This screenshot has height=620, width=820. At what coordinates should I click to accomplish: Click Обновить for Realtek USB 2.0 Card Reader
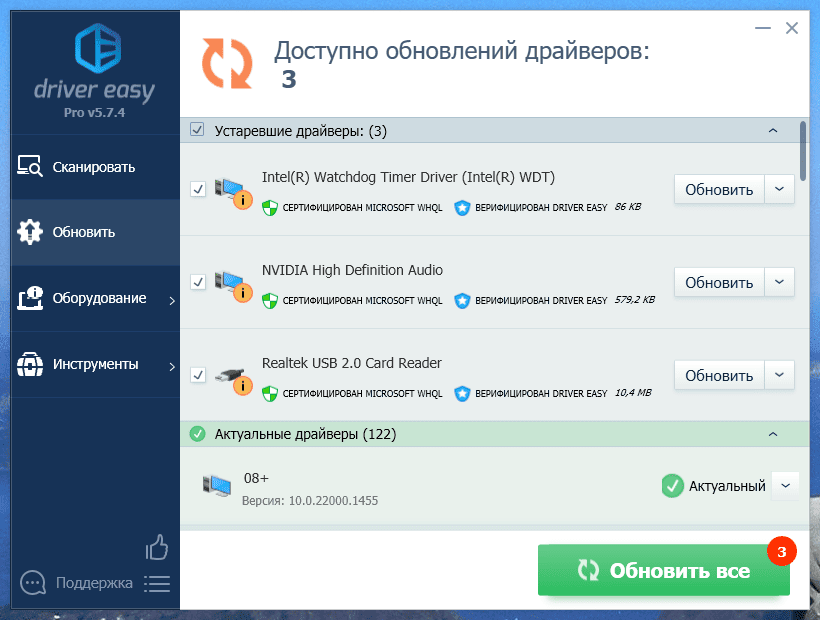pos(718,376)
